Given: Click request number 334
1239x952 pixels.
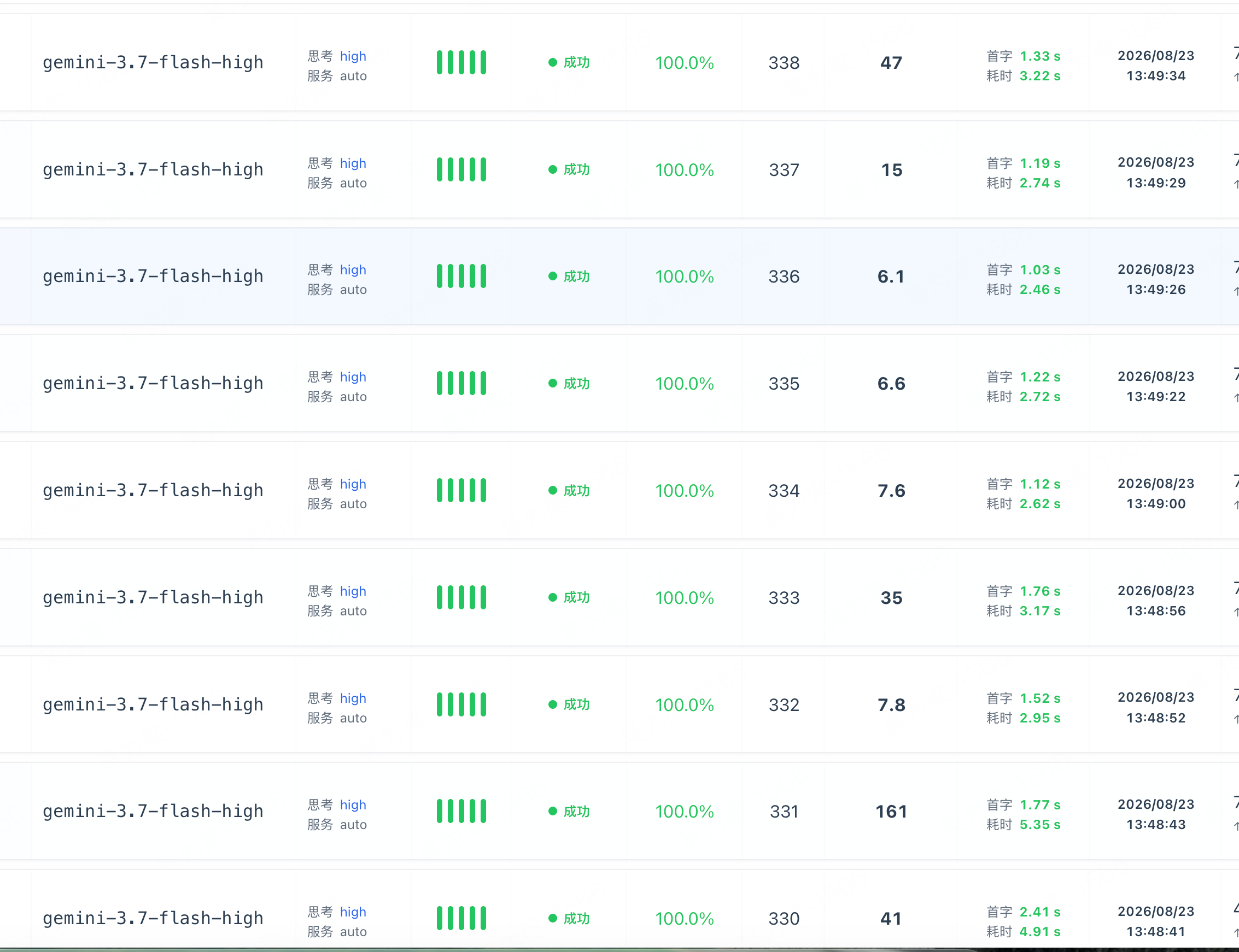Looking at the screenshot, I should [x=784, y=491].
